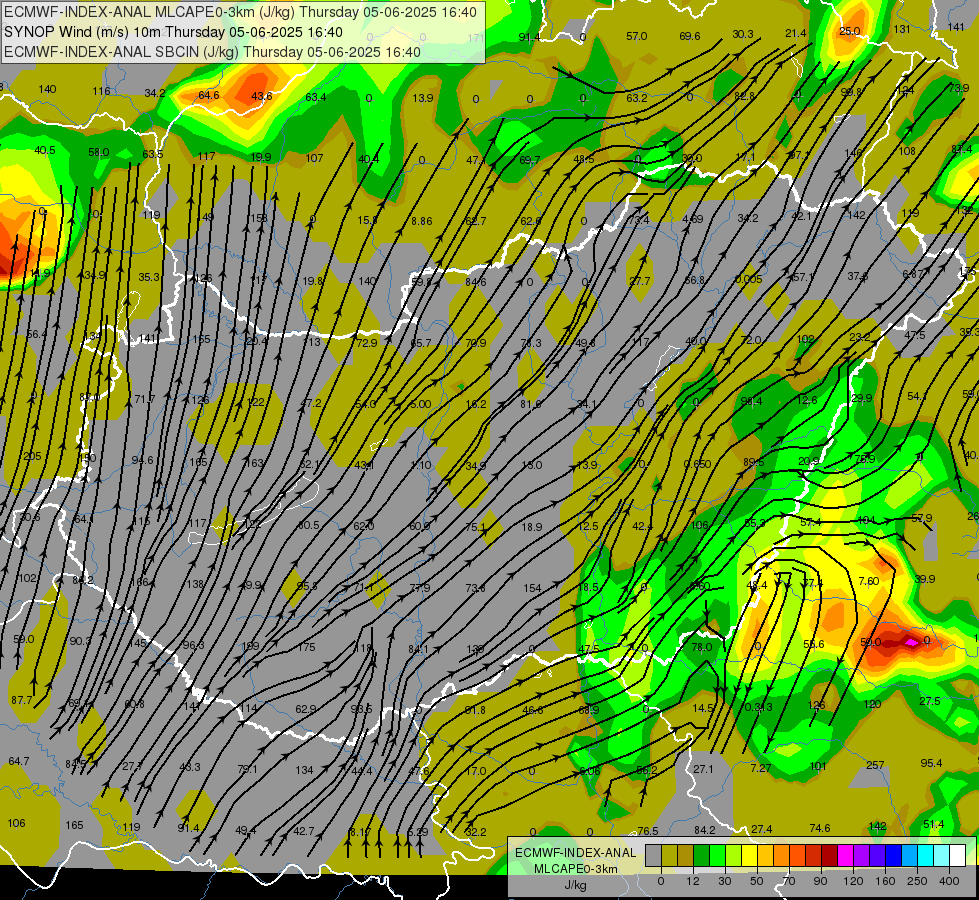Click map value 43.6 in the orange patch

tap(261, 96)
